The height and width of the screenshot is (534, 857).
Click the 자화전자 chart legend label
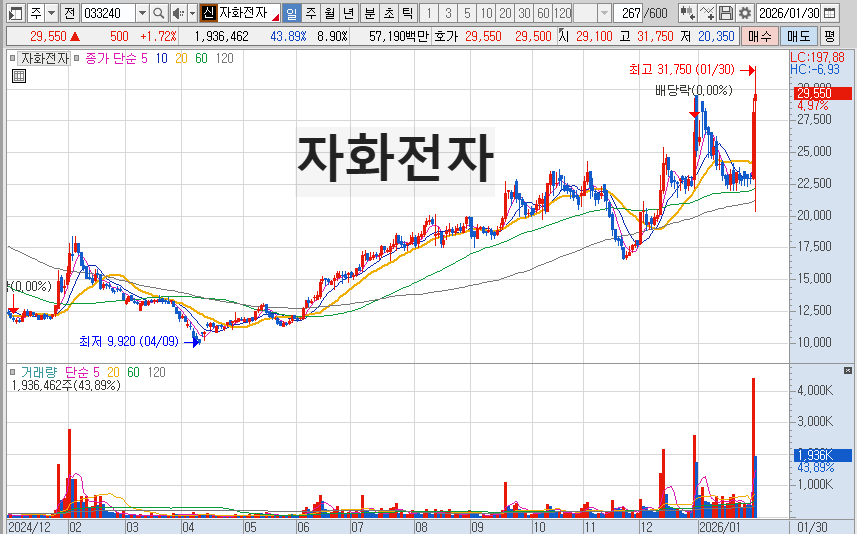(45, 58)
